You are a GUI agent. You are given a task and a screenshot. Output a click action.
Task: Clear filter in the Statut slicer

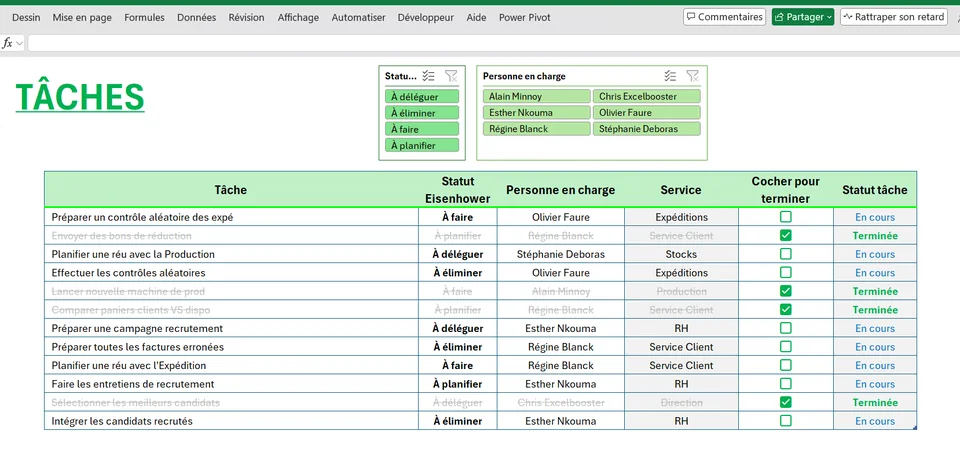(451, 76)
